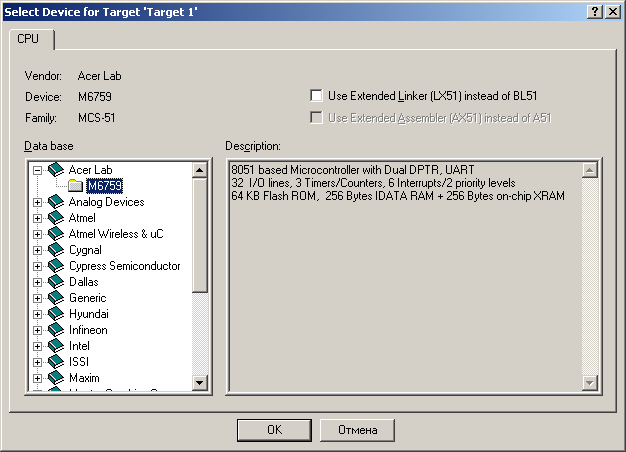Click the Hyundai book icon
Image resolution: width=626 pixels, height=452 pixels.
(x=56, y=313)
